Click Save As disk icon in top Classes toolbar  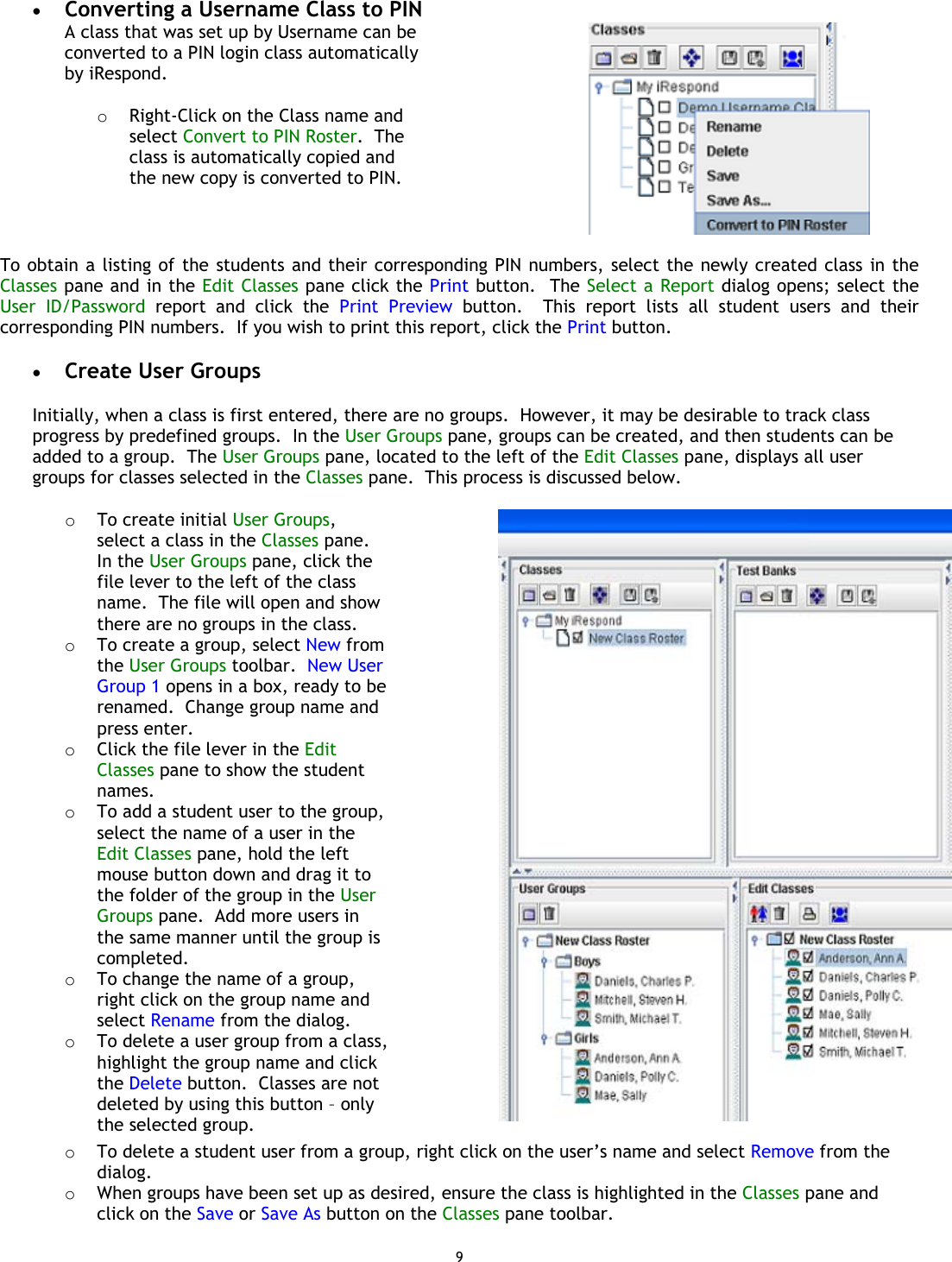[x=755, y=58]
